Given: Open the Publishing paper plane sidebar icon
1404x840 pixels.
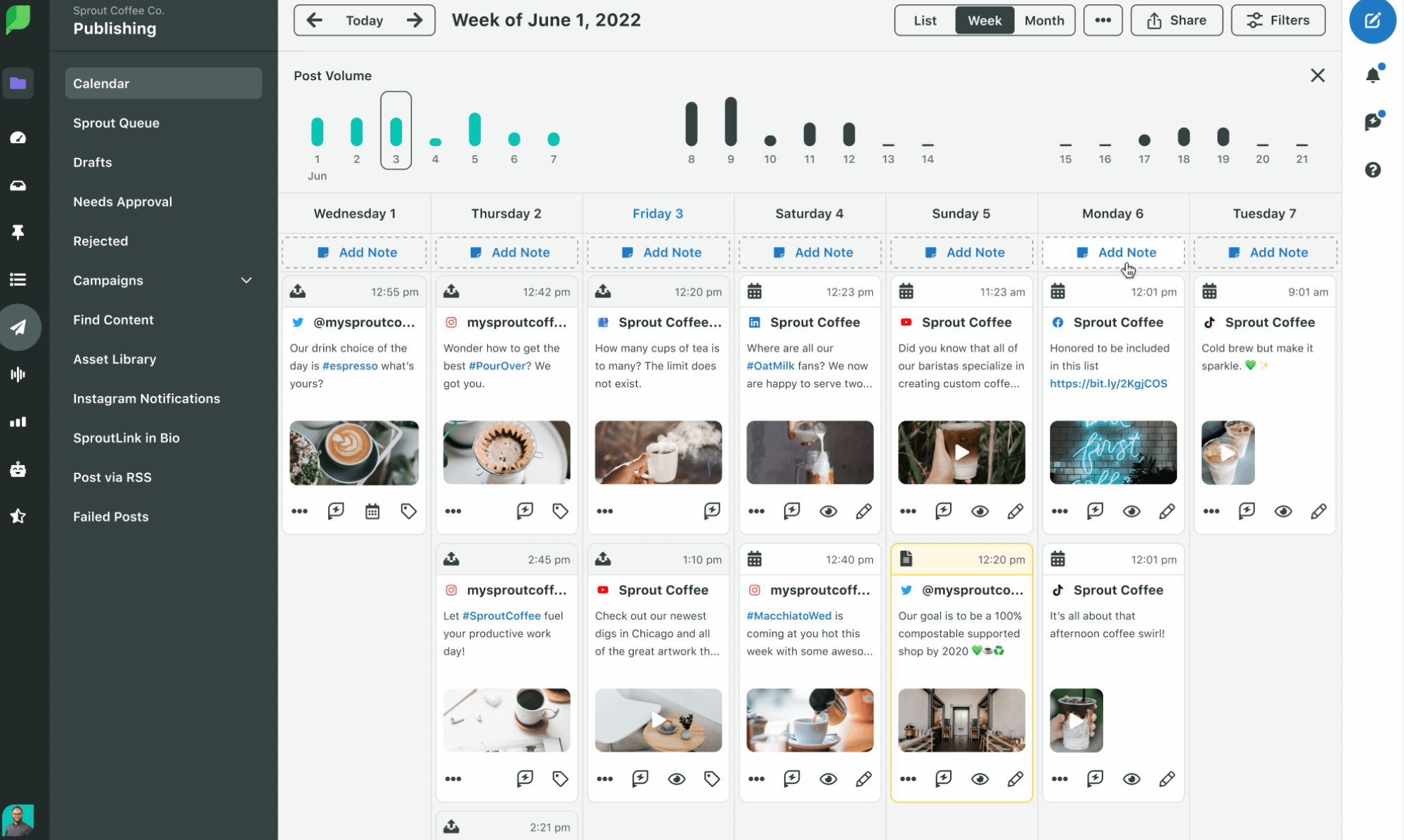Looking at the screenshot, I should pyautogui.click(x=19, y=327).
